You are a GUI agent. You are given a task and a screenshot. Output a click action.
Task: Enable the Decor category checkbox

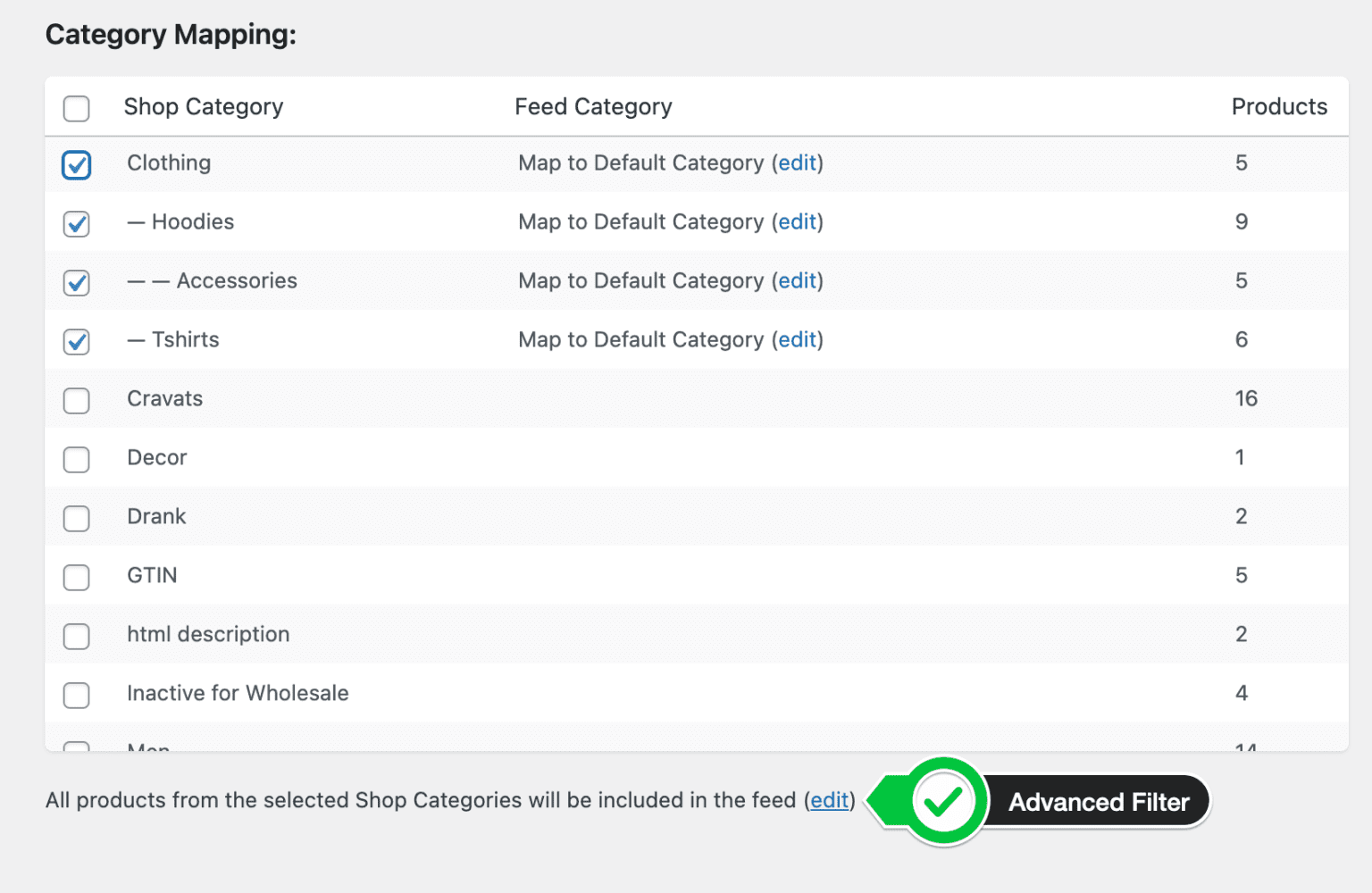(76, 460)
